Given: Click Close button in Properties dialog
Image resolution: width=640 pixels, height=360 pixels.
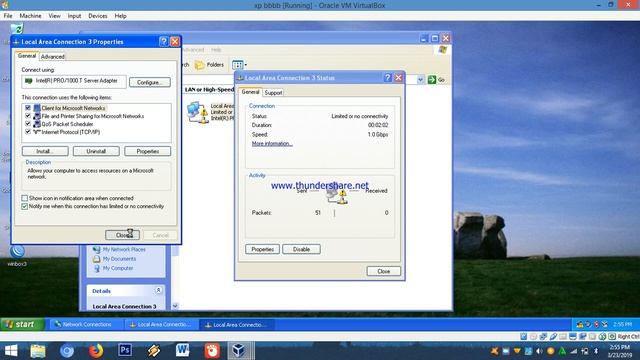Looking at the screenshot, I should pyautogui.click(x=122, y=235).
